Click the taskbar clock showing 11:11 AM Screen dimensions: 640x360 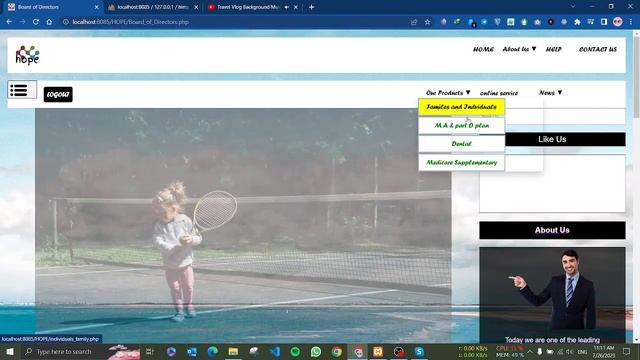[604, 351]
